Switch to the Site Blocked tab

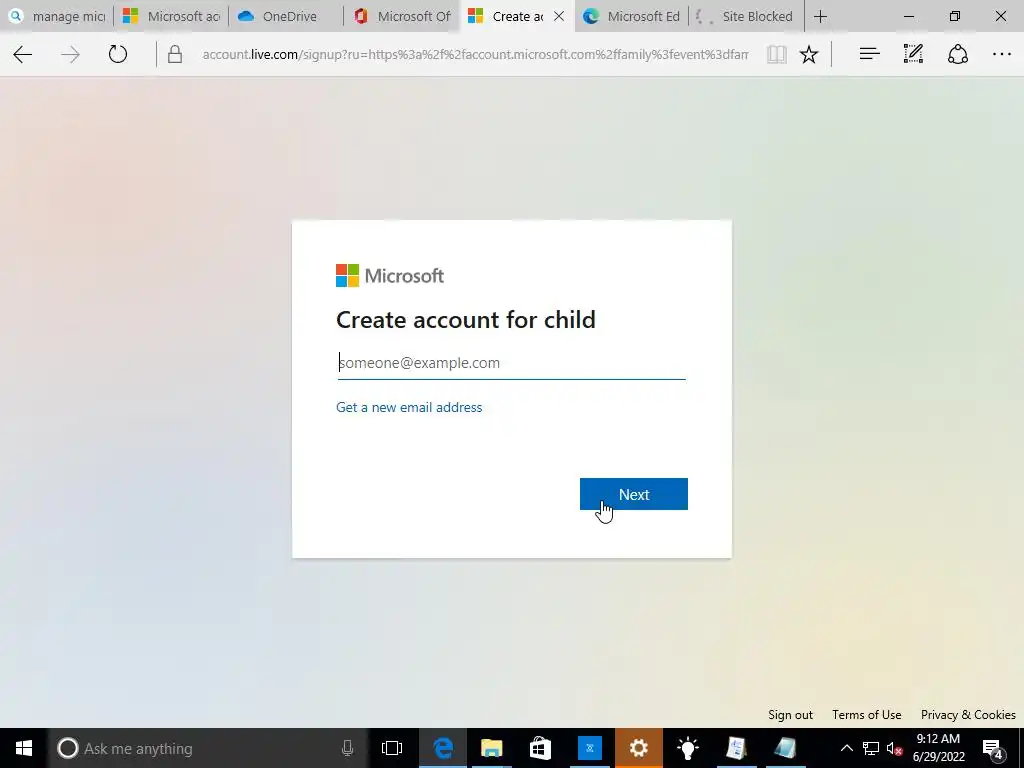tap(746, 16)
